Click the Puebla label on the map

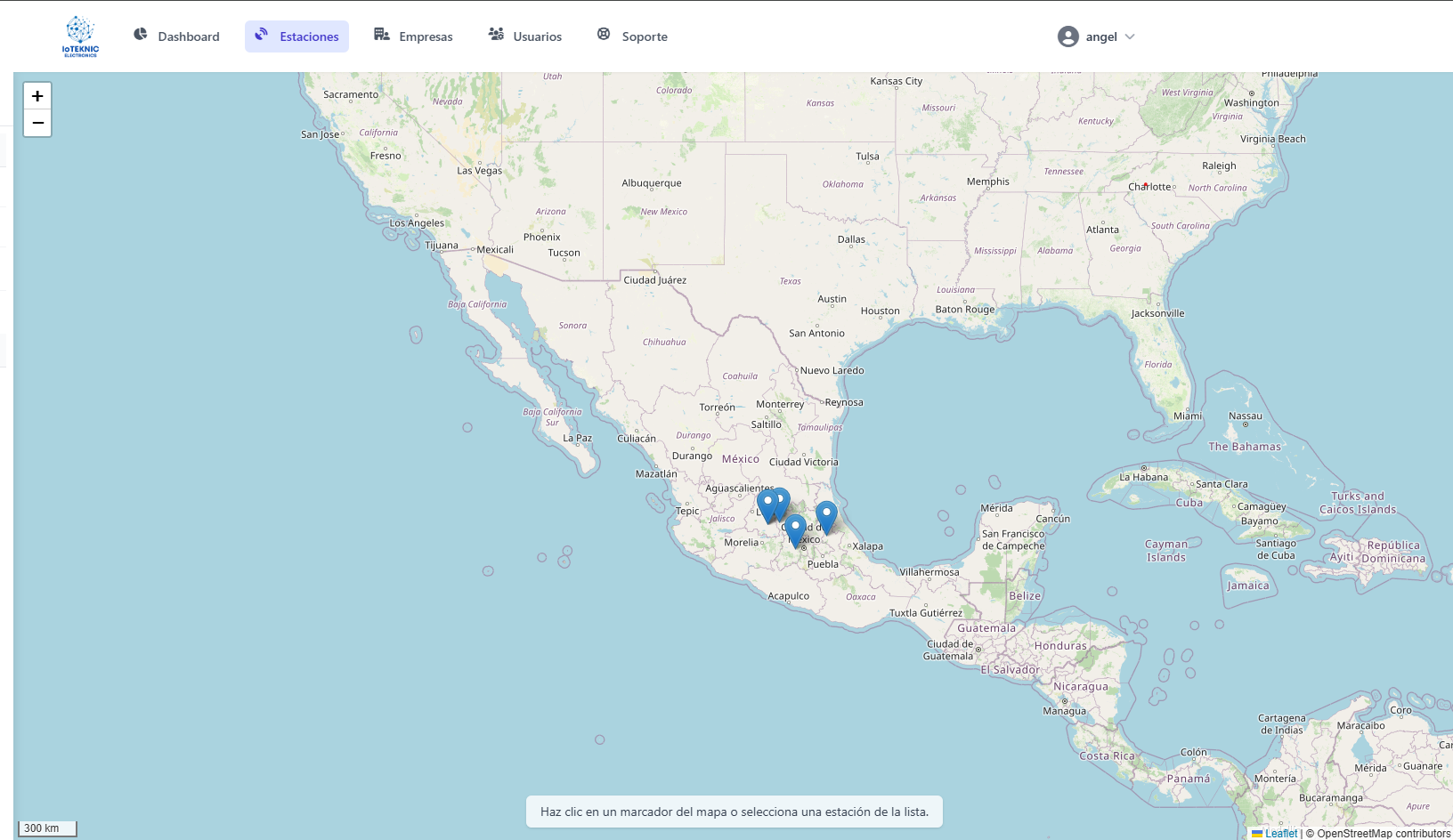point(823,564)
